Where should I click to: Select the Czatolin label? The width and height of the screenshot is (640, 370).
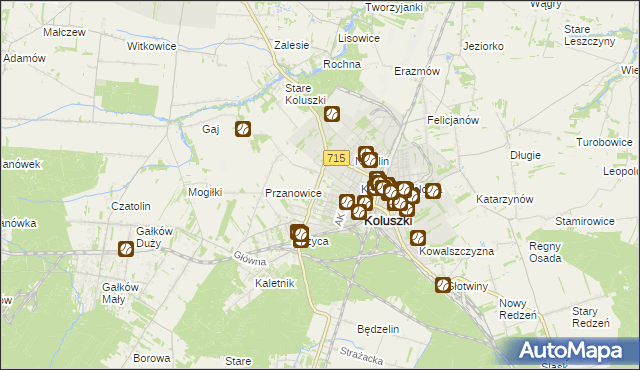tap(131, 206)
